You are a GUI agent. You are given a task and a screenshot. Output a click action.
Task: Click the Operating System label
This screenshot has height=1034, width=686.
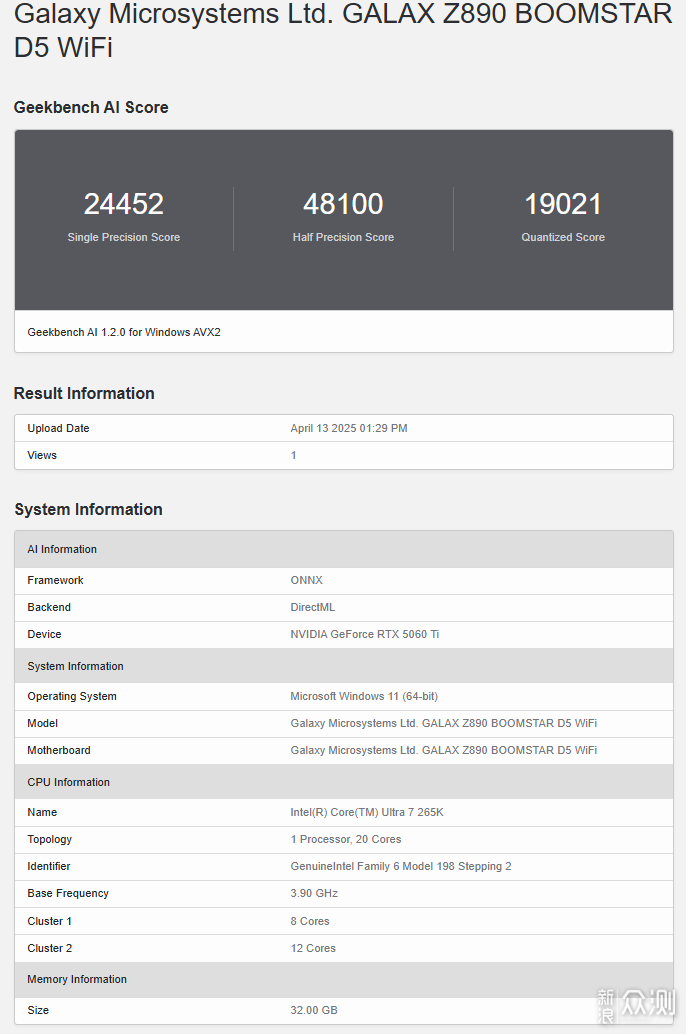pyautogui.click(x=72, y=696)
